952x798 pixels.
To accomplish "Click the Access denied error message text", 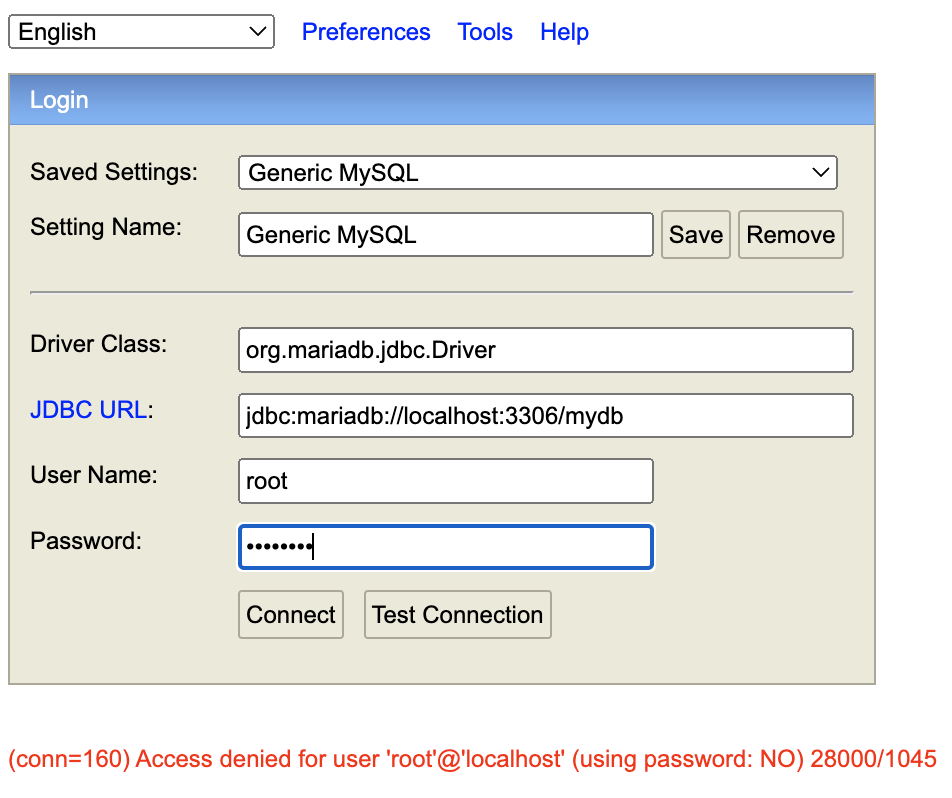I will pos(472,759).
